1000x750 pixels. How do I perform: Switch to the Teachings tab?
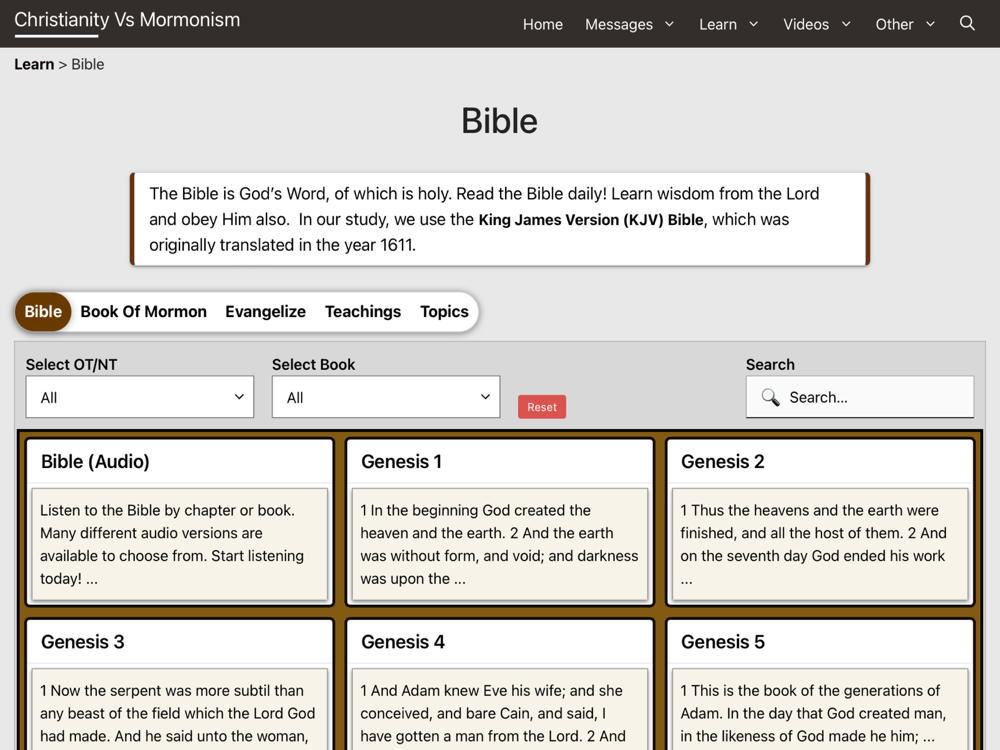click(x=363, y=311)
